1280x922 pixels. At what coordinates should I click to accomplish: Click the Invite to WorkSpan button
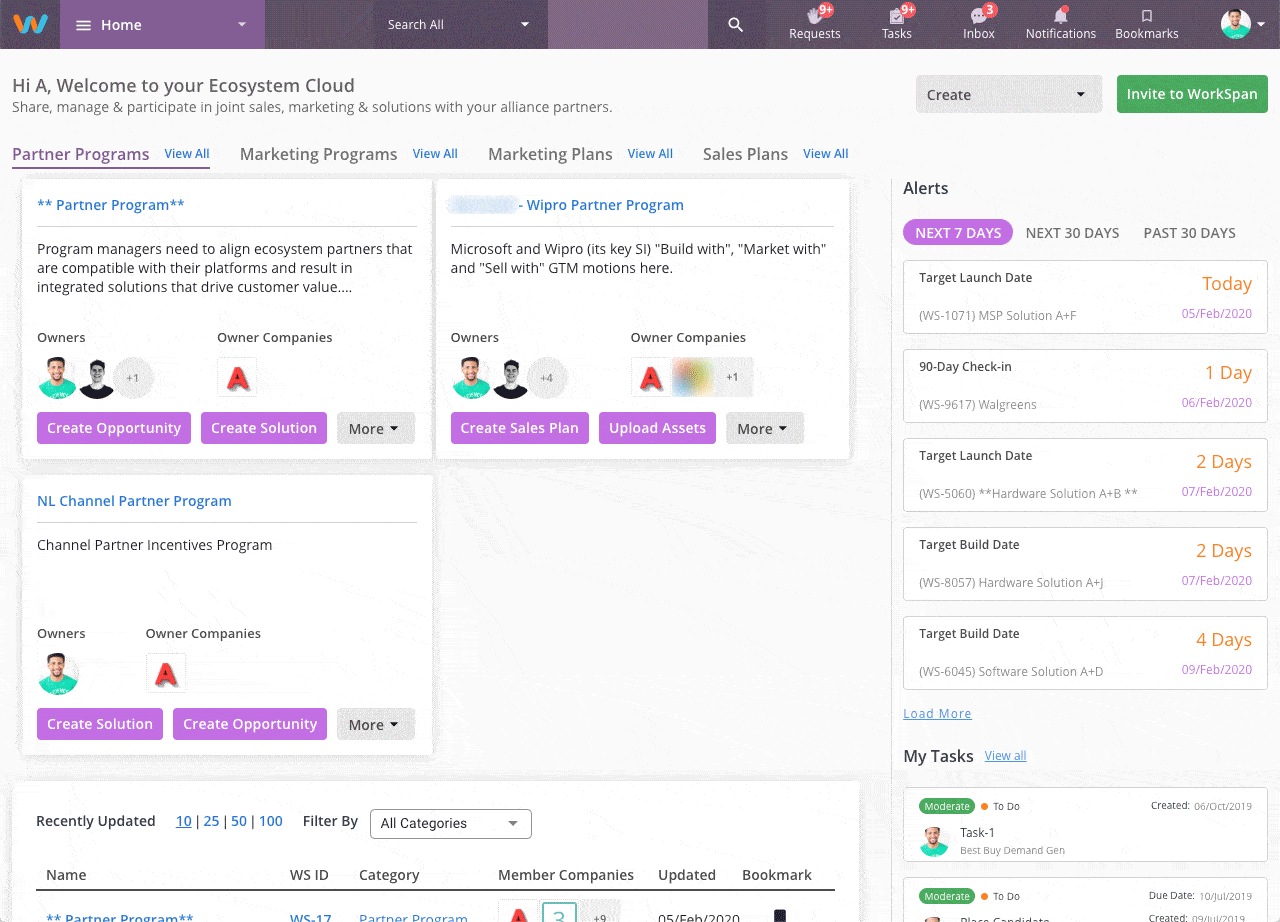(x=1192, y=94)
